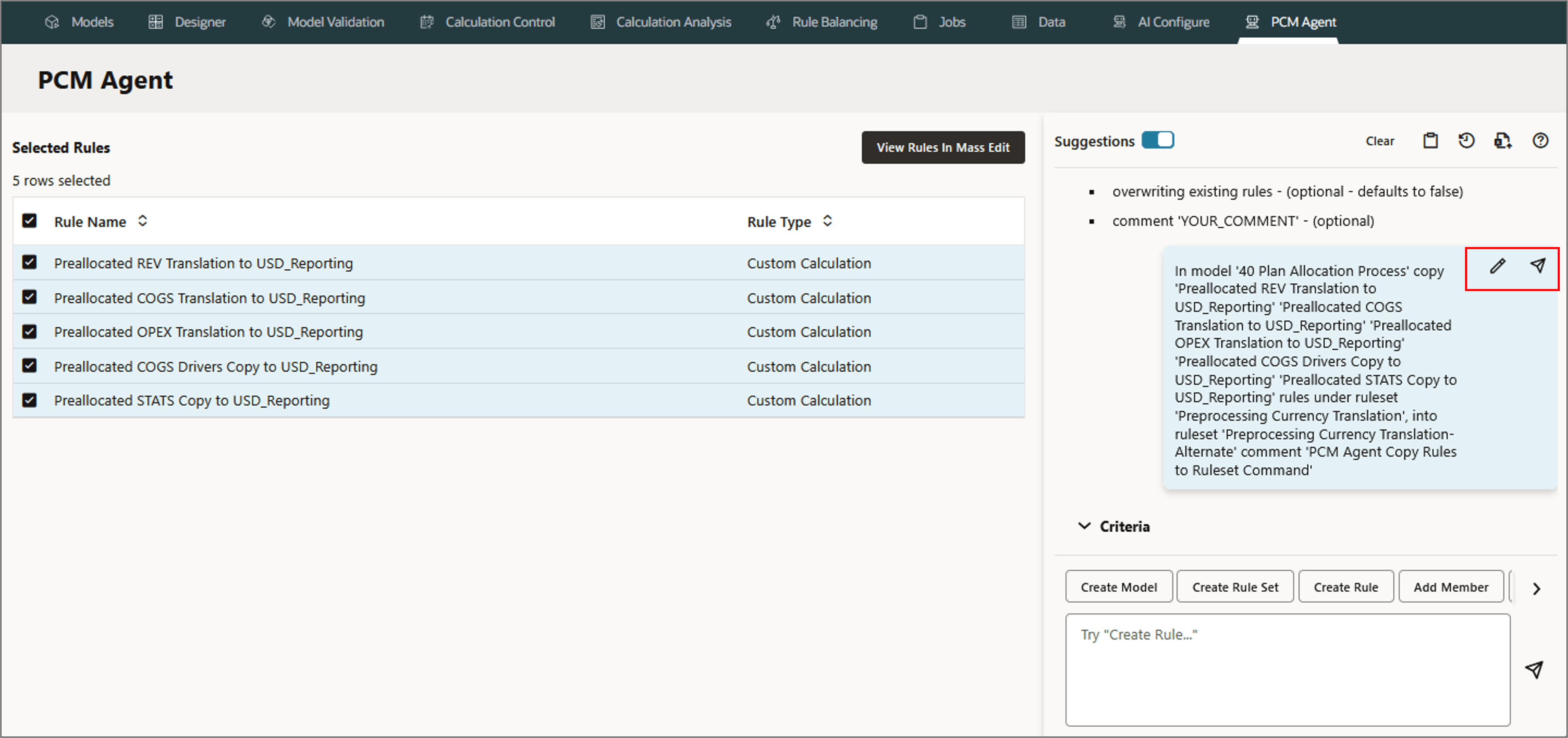Click the send icon on the suggestion bubble
Viewport: 1568px width, 738px height.
(x=1538, y=265)
